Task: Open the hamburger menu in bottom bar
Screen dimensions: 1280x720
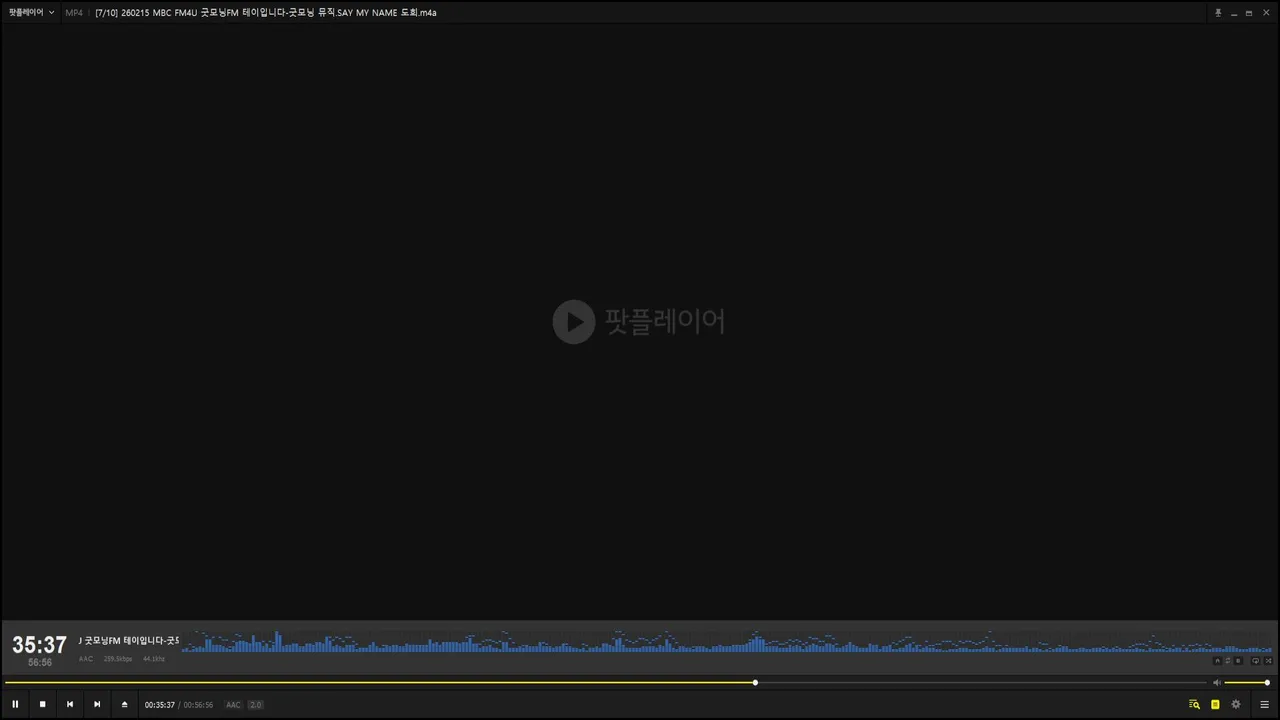Action: (x=1264, y=704)
